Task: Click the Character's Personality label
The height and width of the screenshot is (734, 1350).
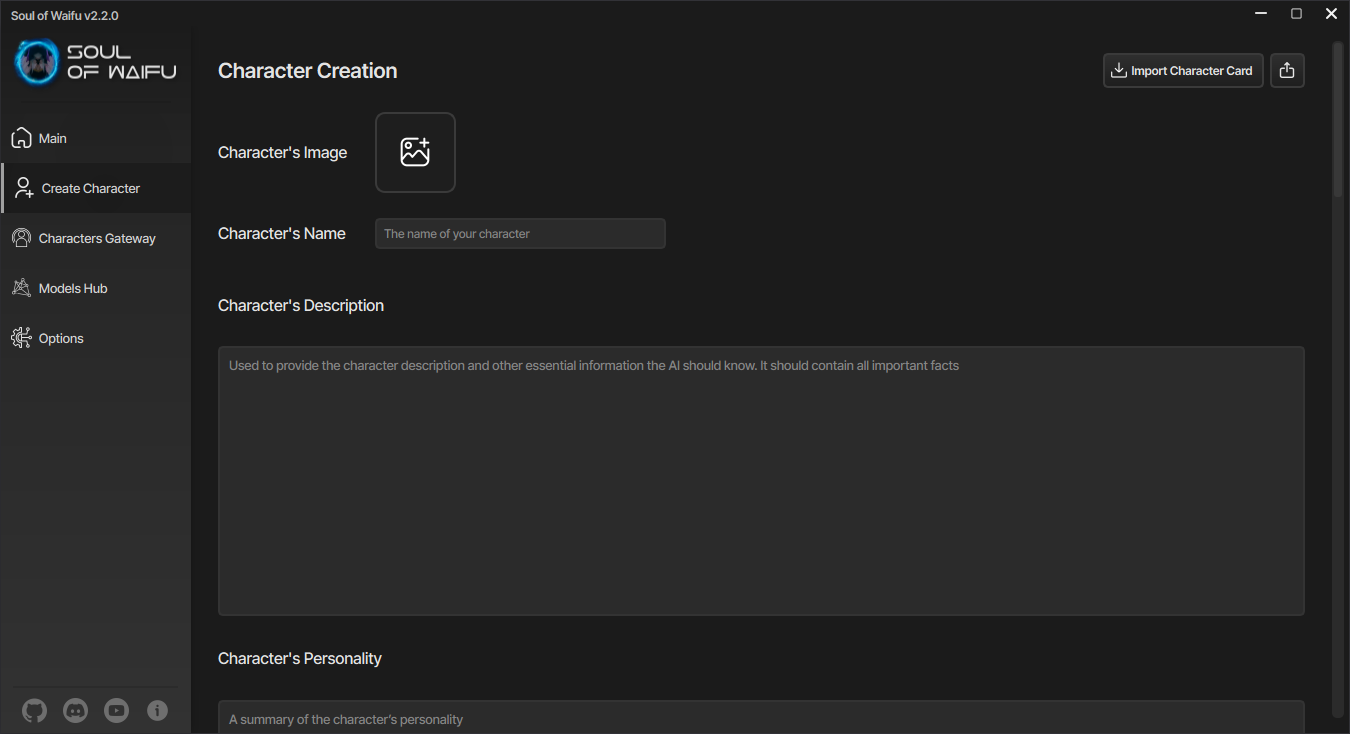Action: coord(300,659)
